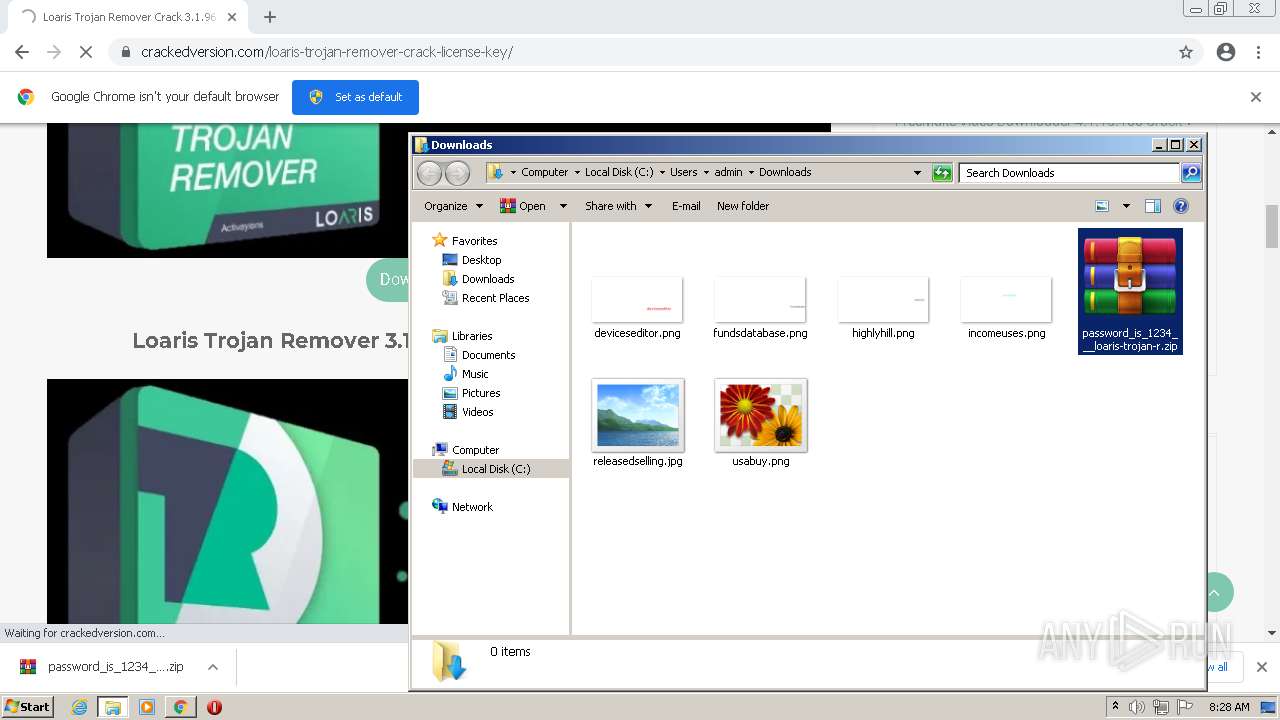Click search magnifier button in explorer
The width and height of the screenshot is (1280, 720).
coord(1191,173)
